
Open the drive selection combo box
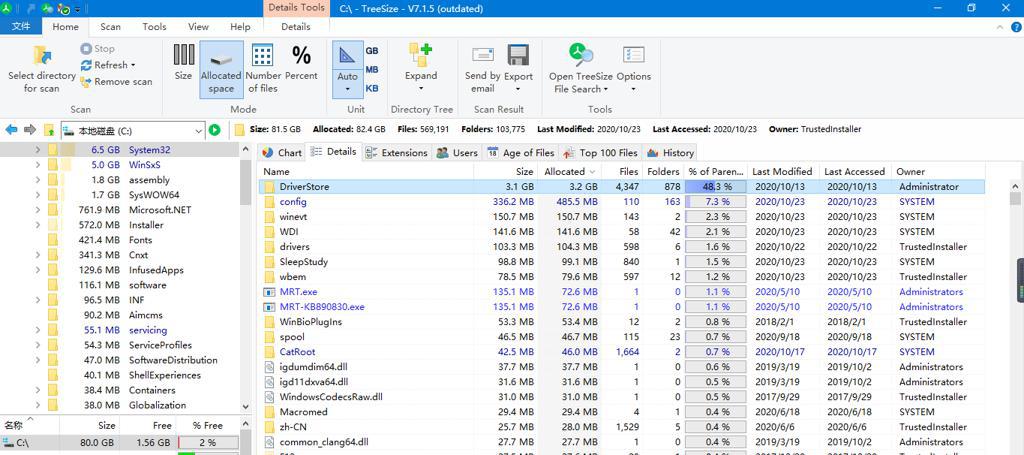[133, 131]
